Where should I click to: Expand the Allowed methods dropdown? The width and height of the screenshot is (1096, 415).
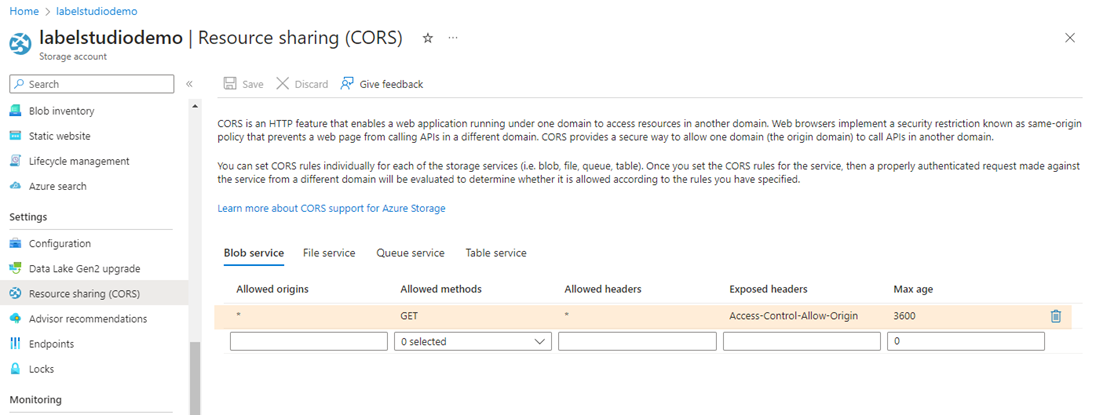point(473,341)
